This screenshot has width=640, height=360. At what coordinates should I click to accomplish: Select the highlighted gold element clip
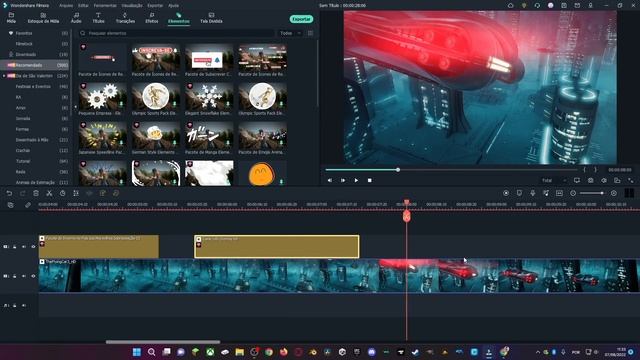tap(277, 247)
